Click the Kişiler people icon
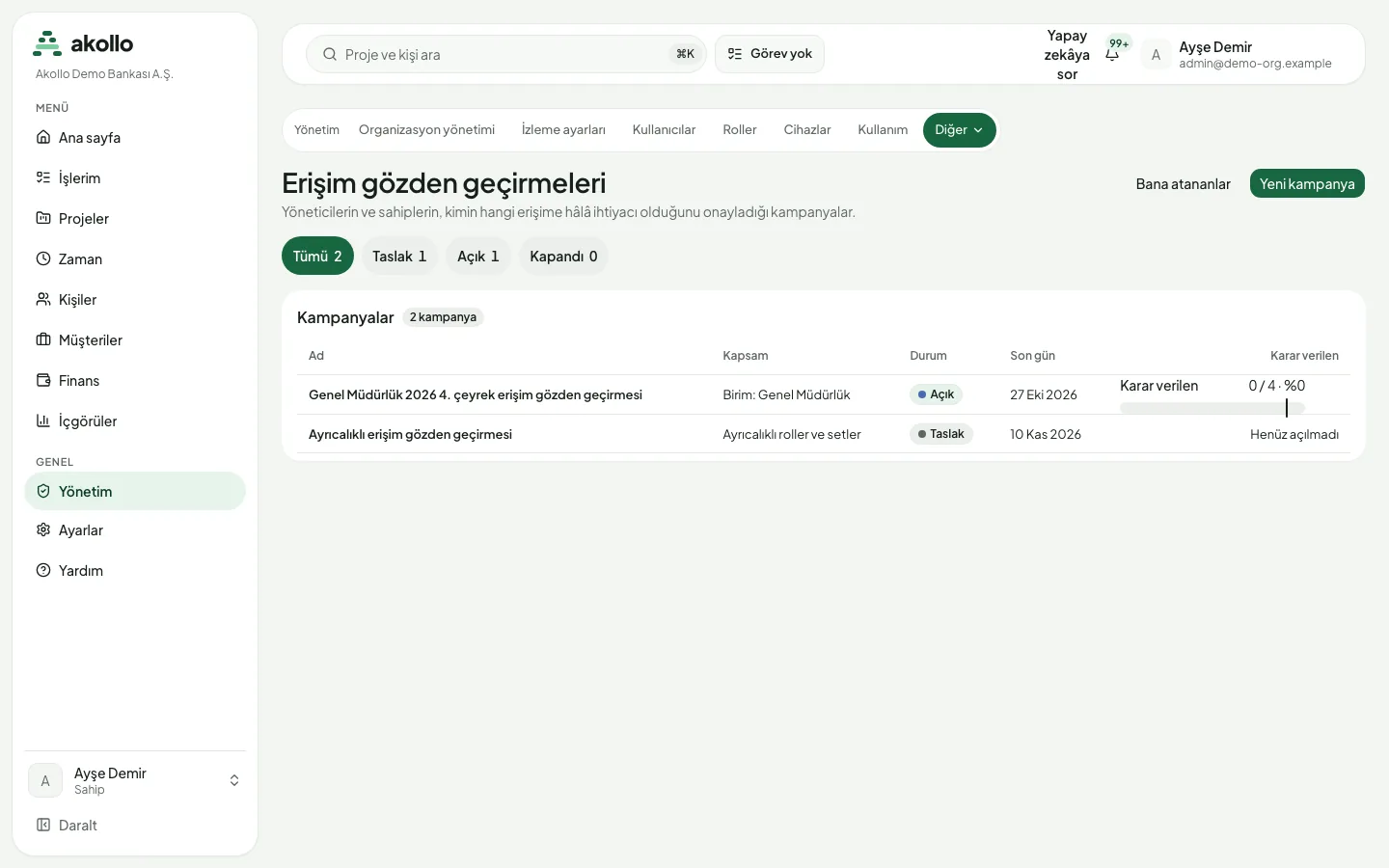This screenshot has height=868, width=1389. (43, 299)
